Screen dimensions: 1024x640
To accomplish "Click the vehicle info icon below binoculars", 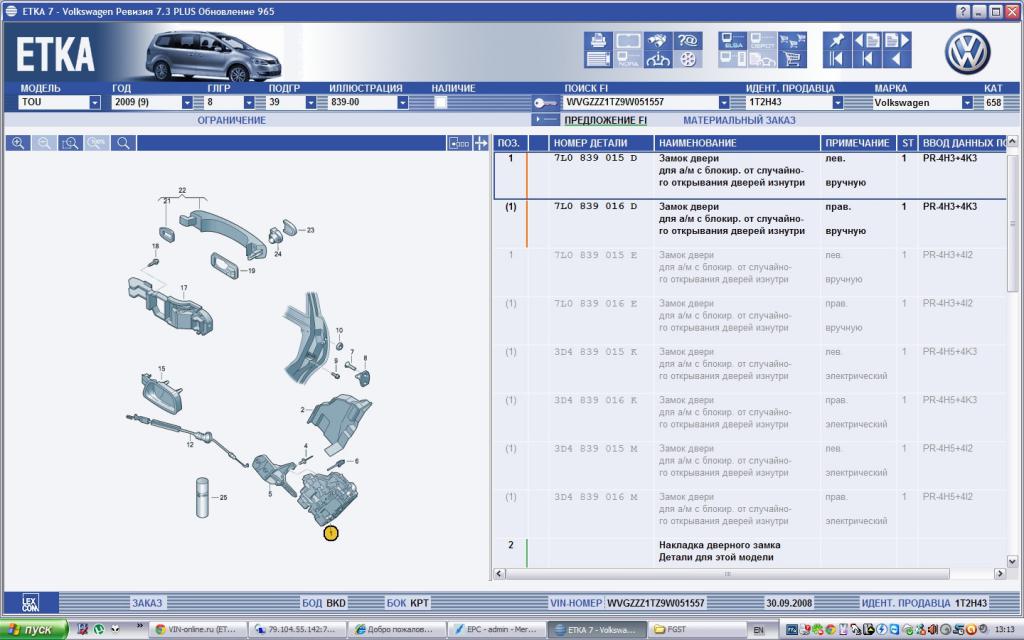I will tap(658, 59).
